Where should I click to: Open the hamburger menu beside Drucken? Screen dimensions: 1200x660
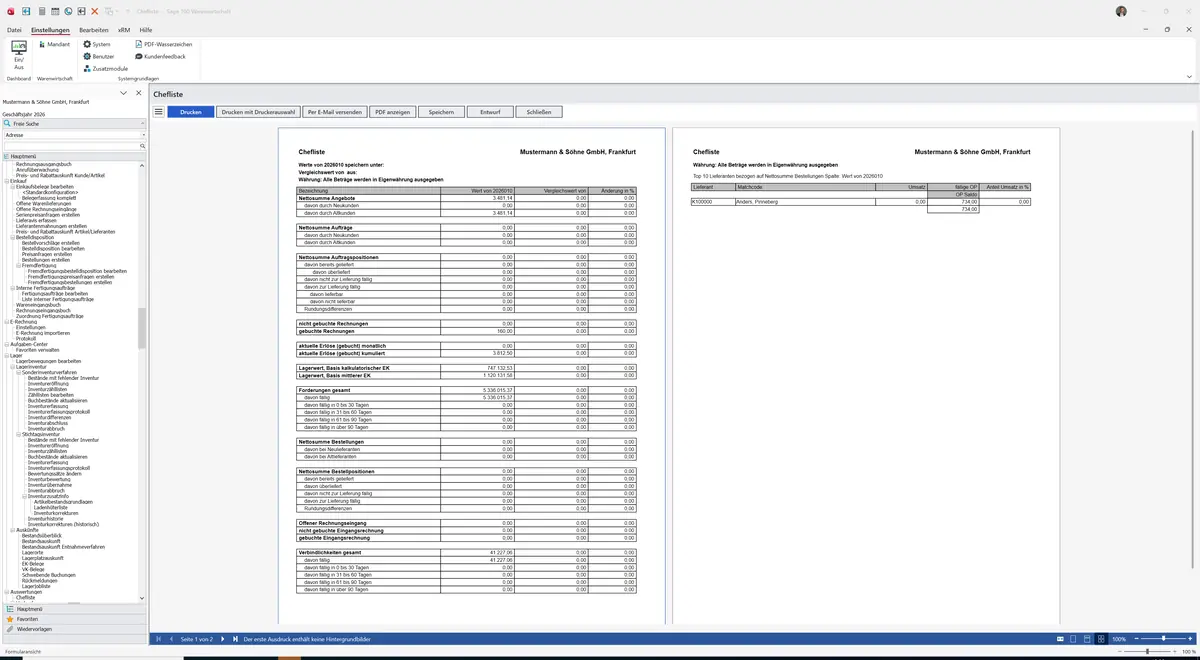click(158, 112)
